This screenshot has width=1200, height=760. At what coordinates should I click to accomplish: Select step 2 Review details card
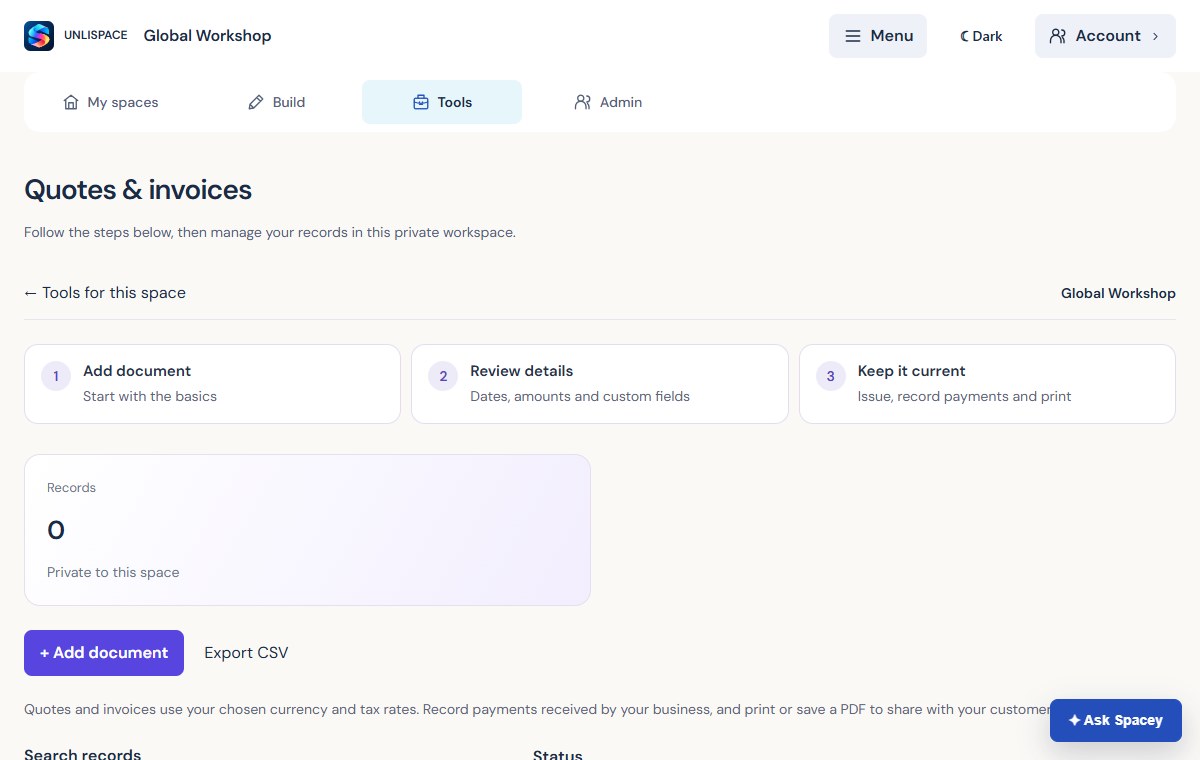point(600,384)
